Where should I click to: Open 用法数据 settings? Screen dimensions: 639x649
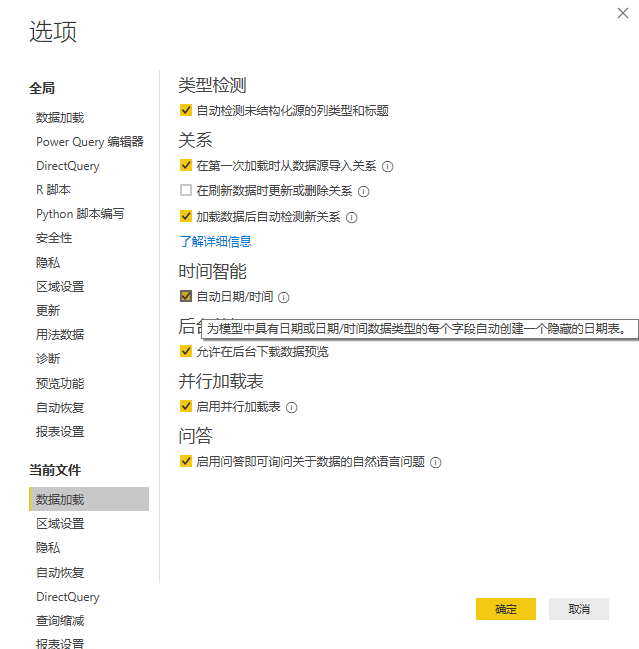point(60,334)
